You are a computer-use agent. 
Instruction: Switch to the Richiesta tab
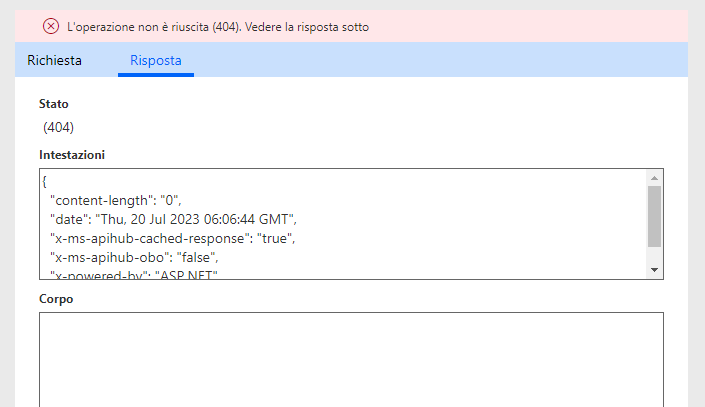pyautogui.click(x=55, y=60)
